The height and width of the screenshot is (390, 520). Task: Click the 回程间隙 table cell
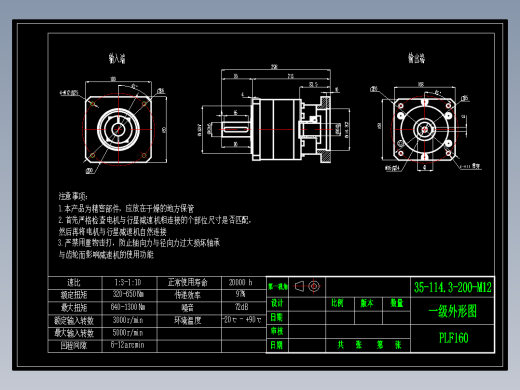[74, 345]
